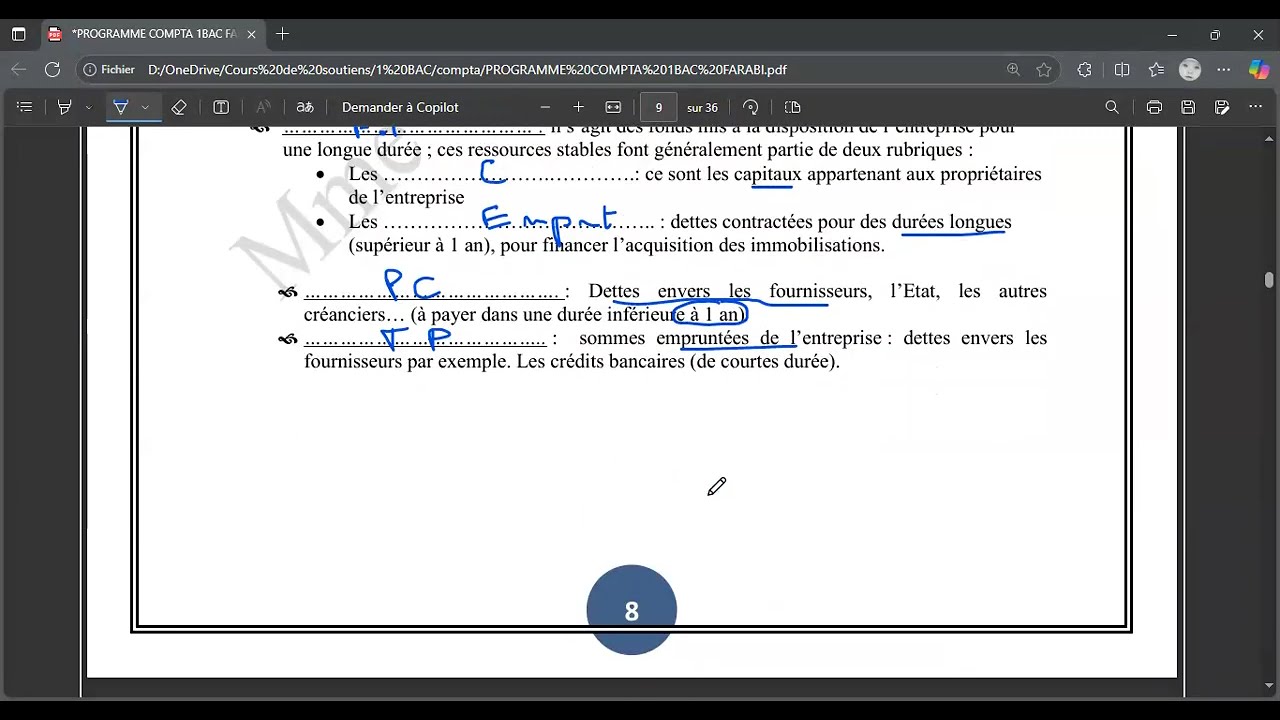Toggle Split screen view
Image resolution: width=1280 pixels, height=720 pixels.
coord(1122,70)
